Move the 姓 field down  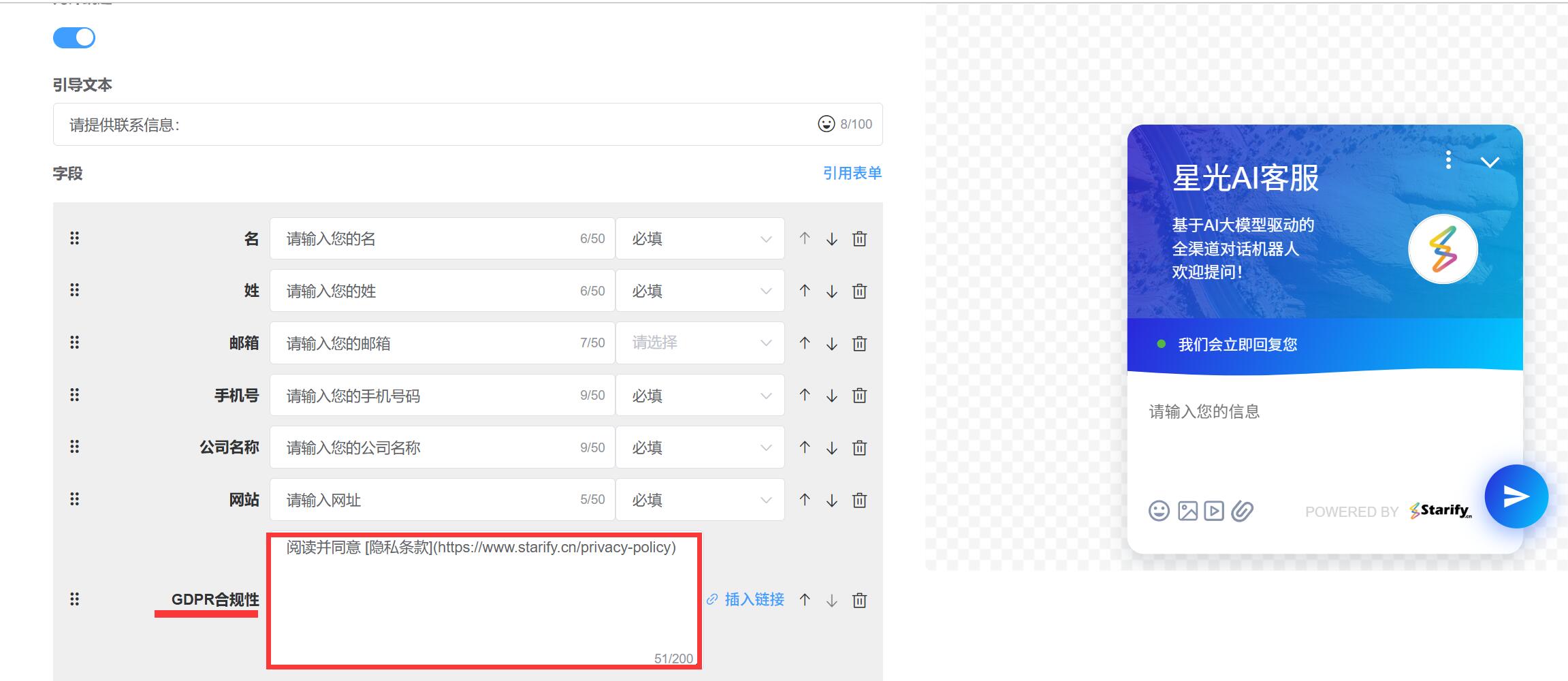coord(831,291)
